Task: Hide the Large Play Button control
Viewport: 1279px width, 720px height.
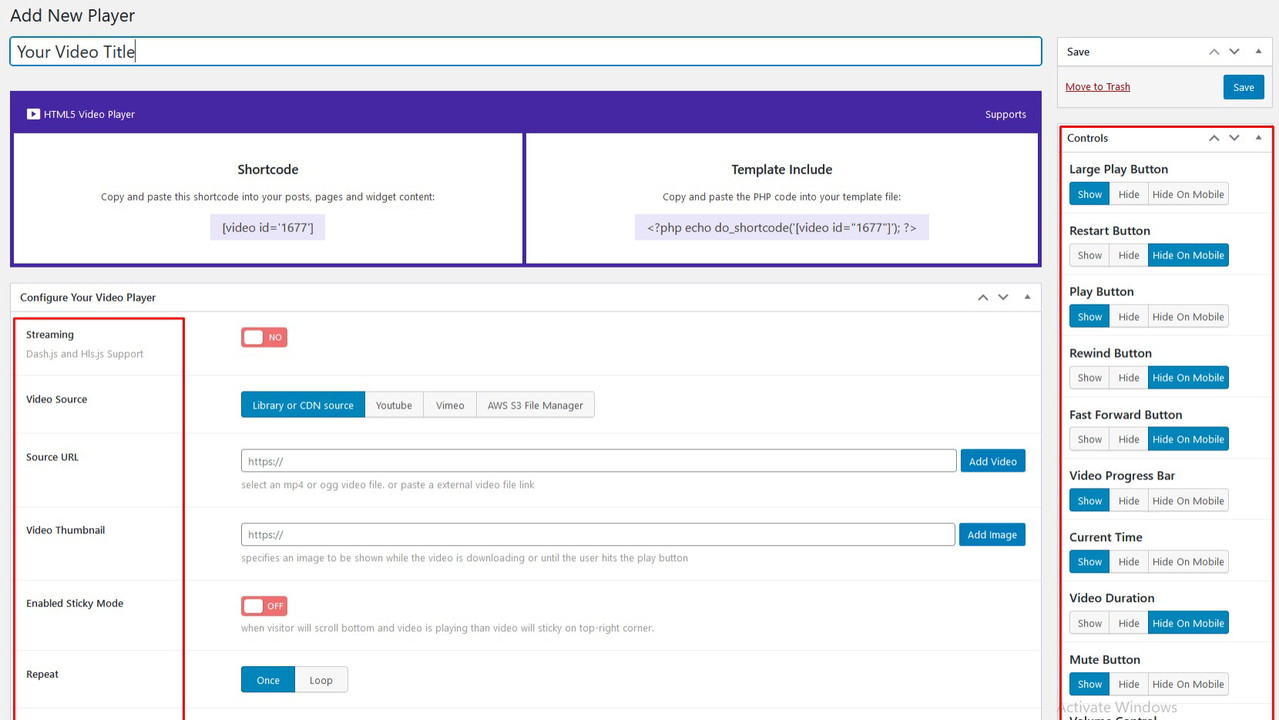Action: [x=1128, y=195]
